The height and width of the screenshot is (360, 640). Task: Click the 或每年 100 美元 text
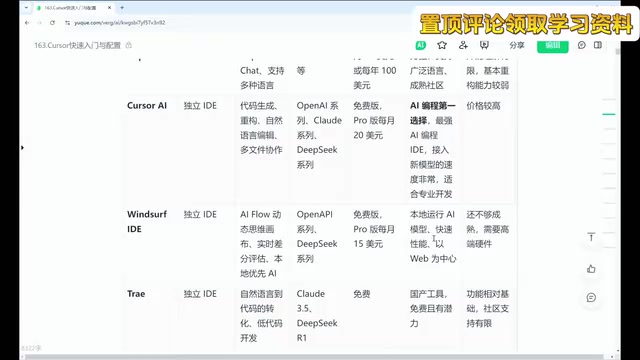point(375,78)
